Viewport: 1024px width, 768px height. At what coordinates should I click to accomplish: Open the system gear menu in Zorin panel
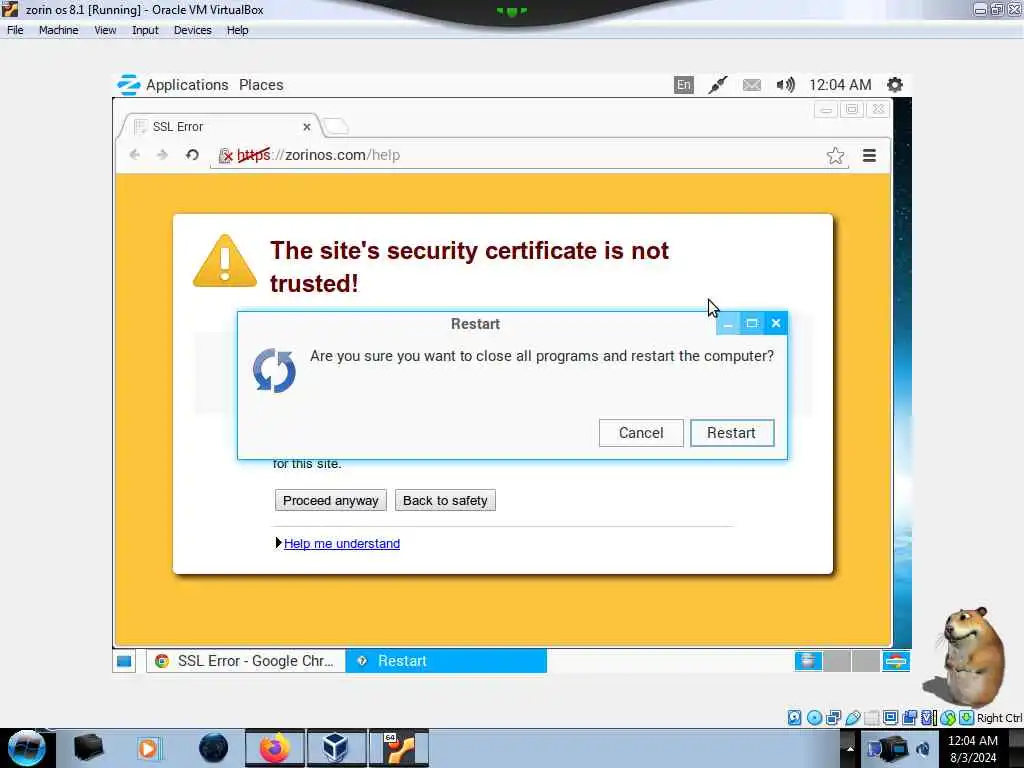point(895,85)
